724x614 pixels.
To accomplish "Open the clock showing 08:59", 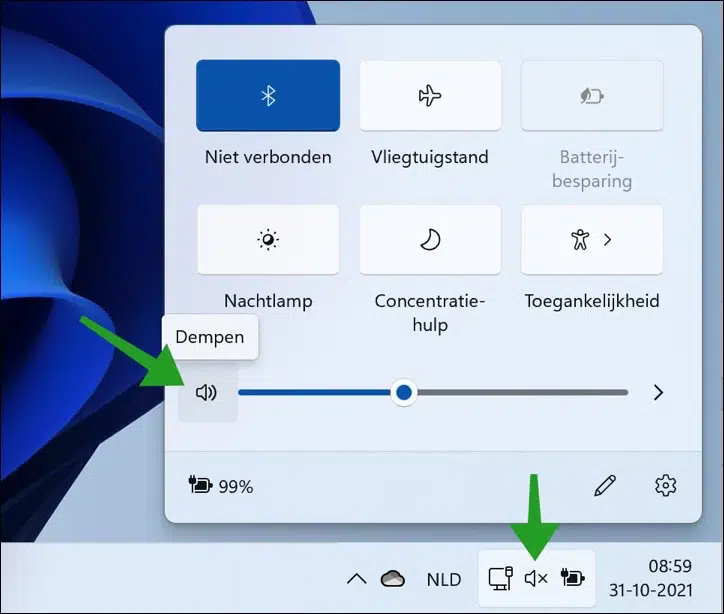I will pos(670,566).
